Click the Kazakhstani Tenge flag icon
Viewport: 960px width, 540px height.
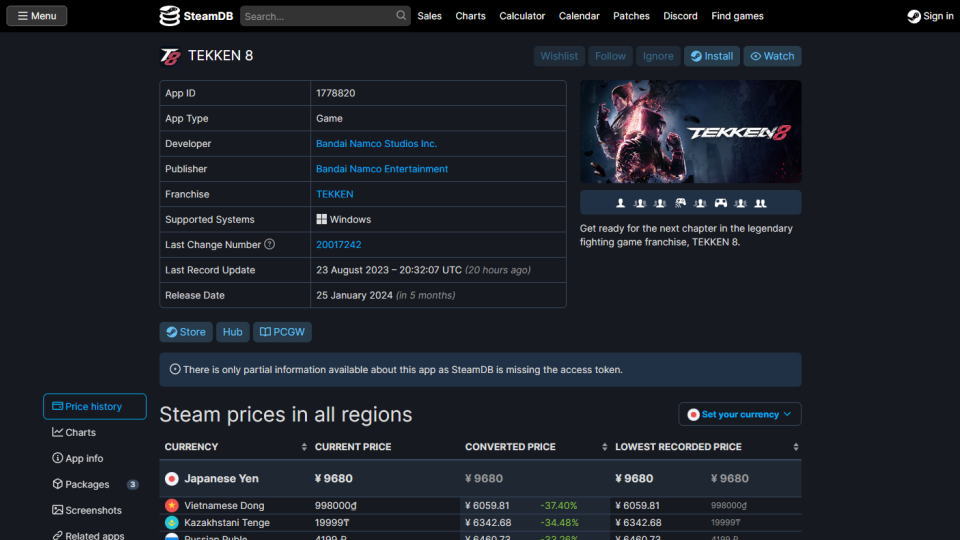click(x=171, y=523)
